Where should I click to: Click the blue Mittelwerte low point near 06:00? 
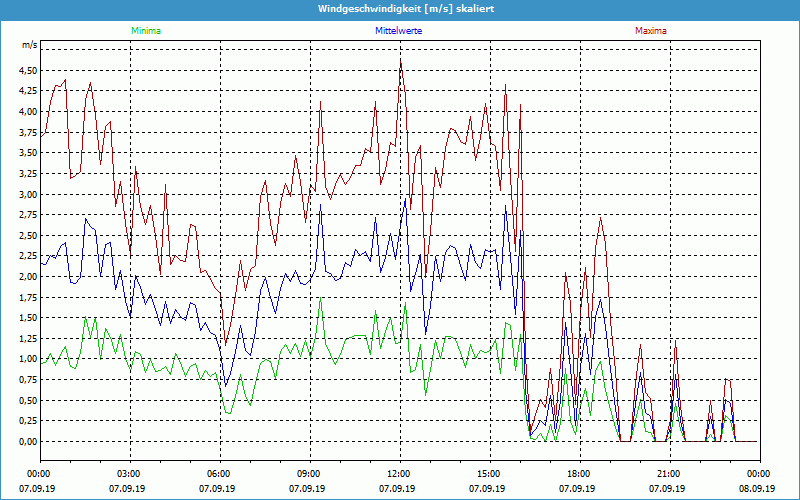[226, 385]
